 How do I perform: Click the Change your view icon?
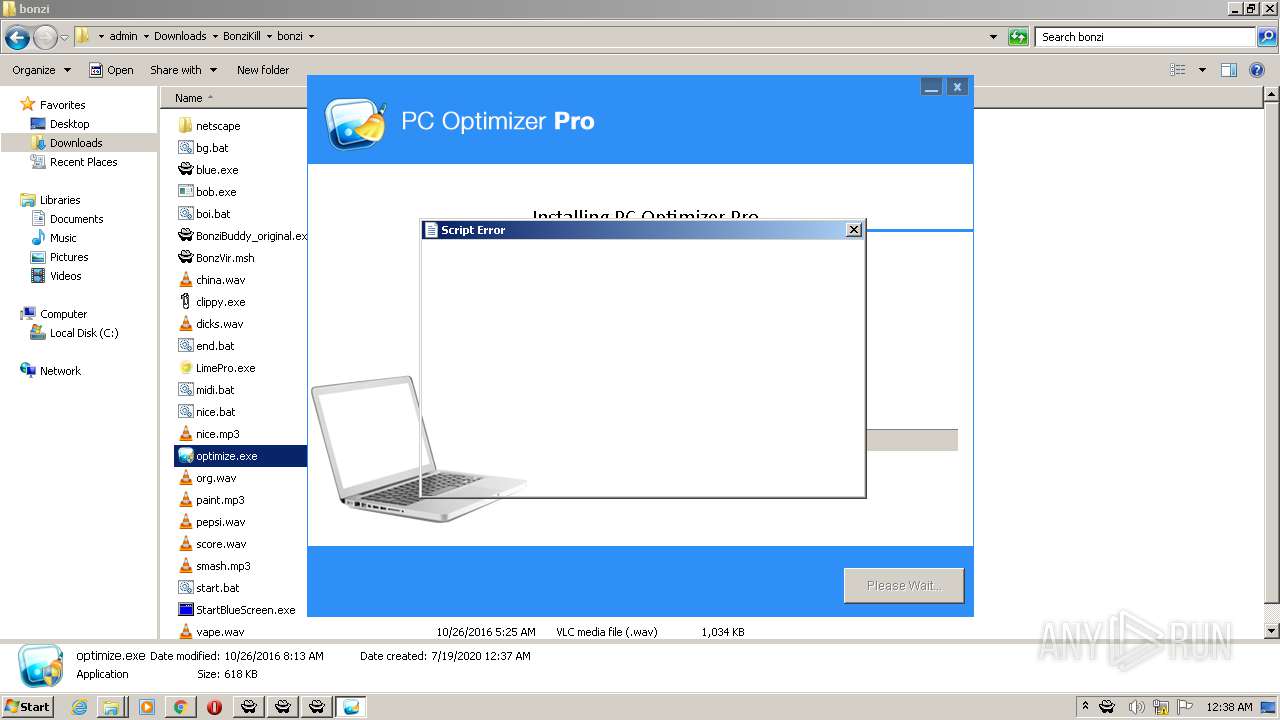[1178, 70]
